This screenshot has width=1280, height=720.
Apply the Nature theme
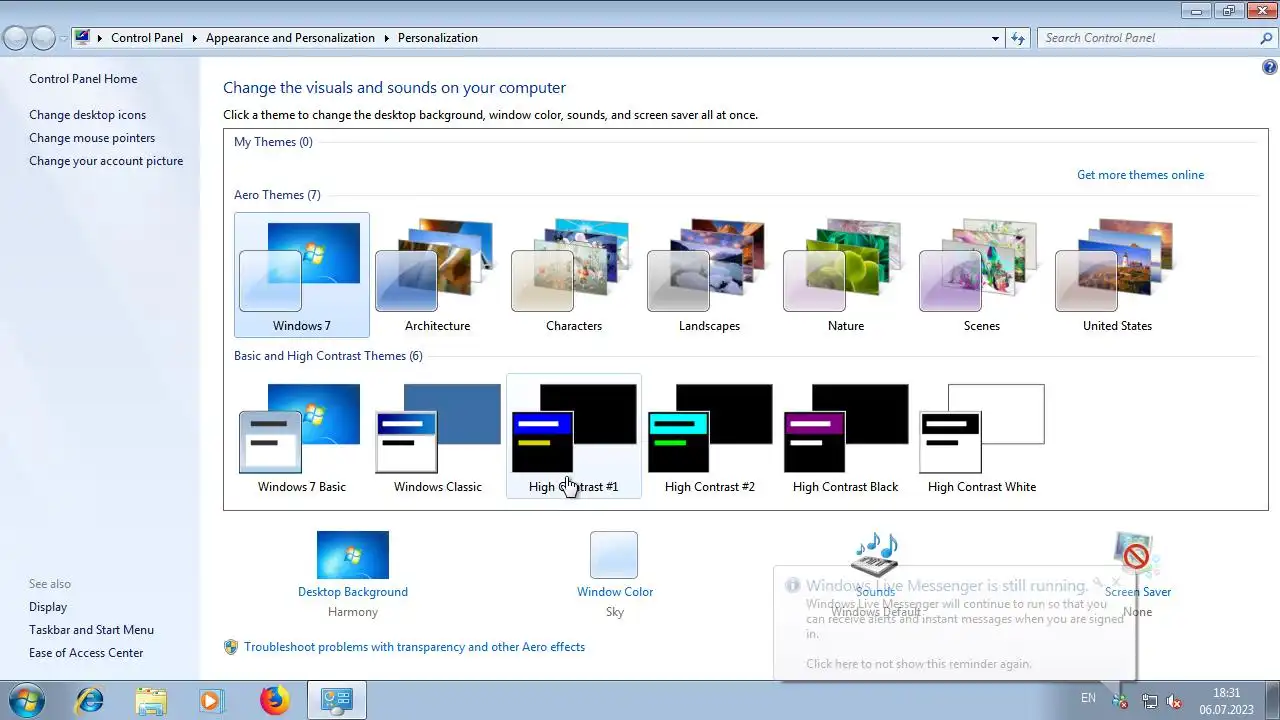[x=845, y=275]
